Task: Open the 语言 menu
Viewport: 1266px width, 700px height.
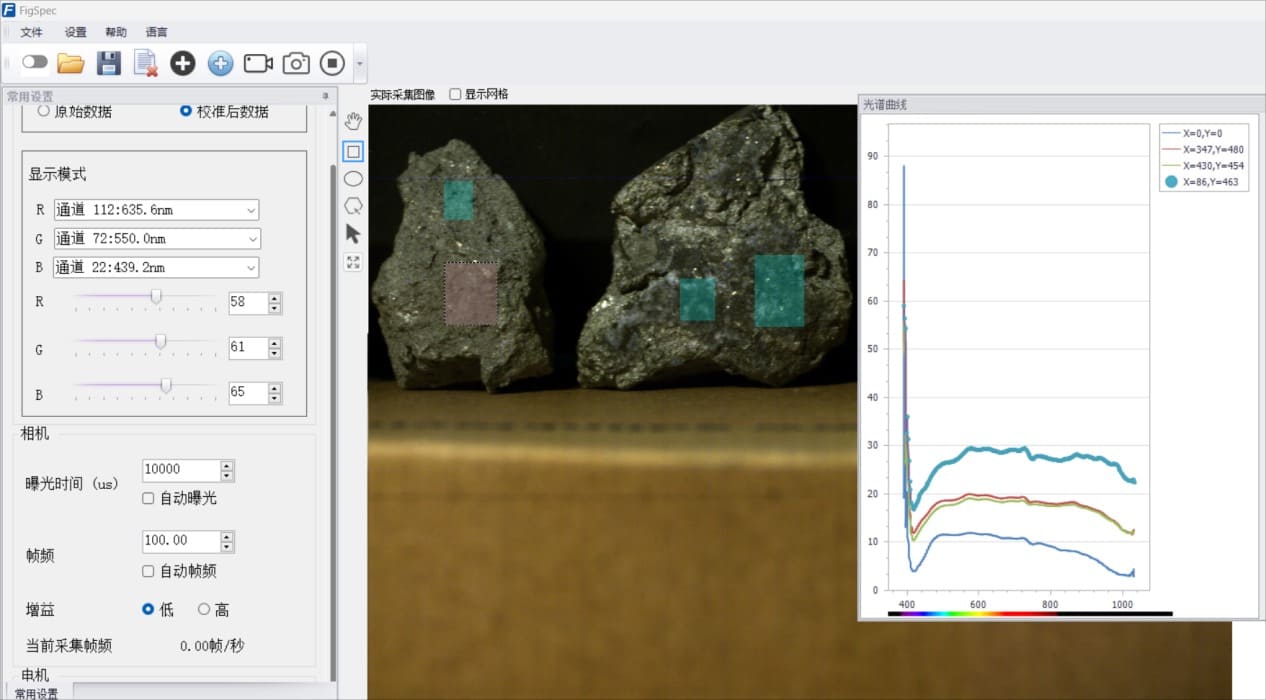Action: (157, 32)
